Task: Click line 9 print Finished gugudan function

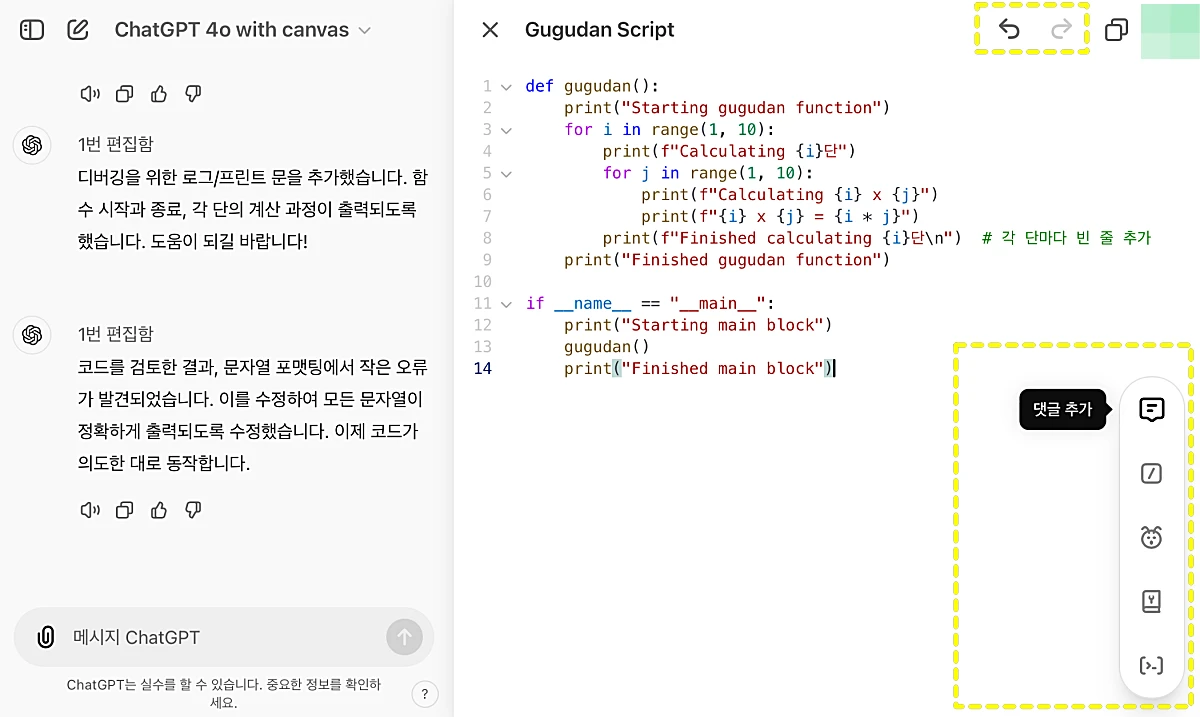Action: tap(727, 260)
